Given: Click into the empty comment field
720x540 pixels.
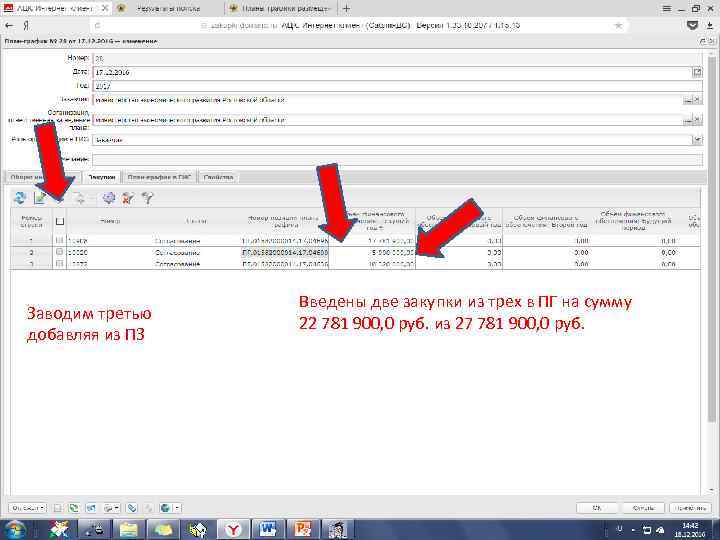Looking at the screenshot, I should click(x=397, y=159).
